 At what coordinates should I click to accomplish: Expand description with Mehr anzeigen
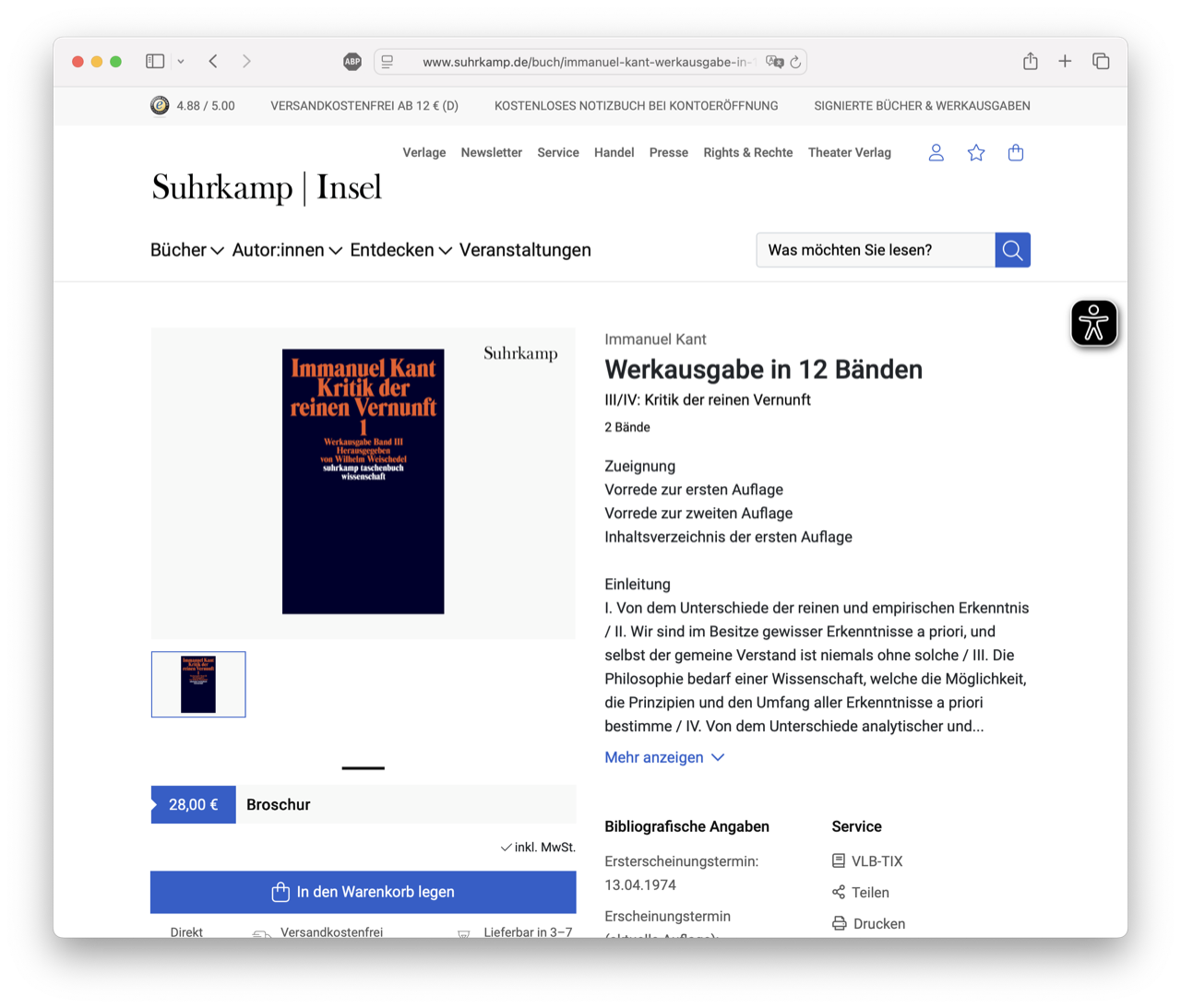(664, 757)
